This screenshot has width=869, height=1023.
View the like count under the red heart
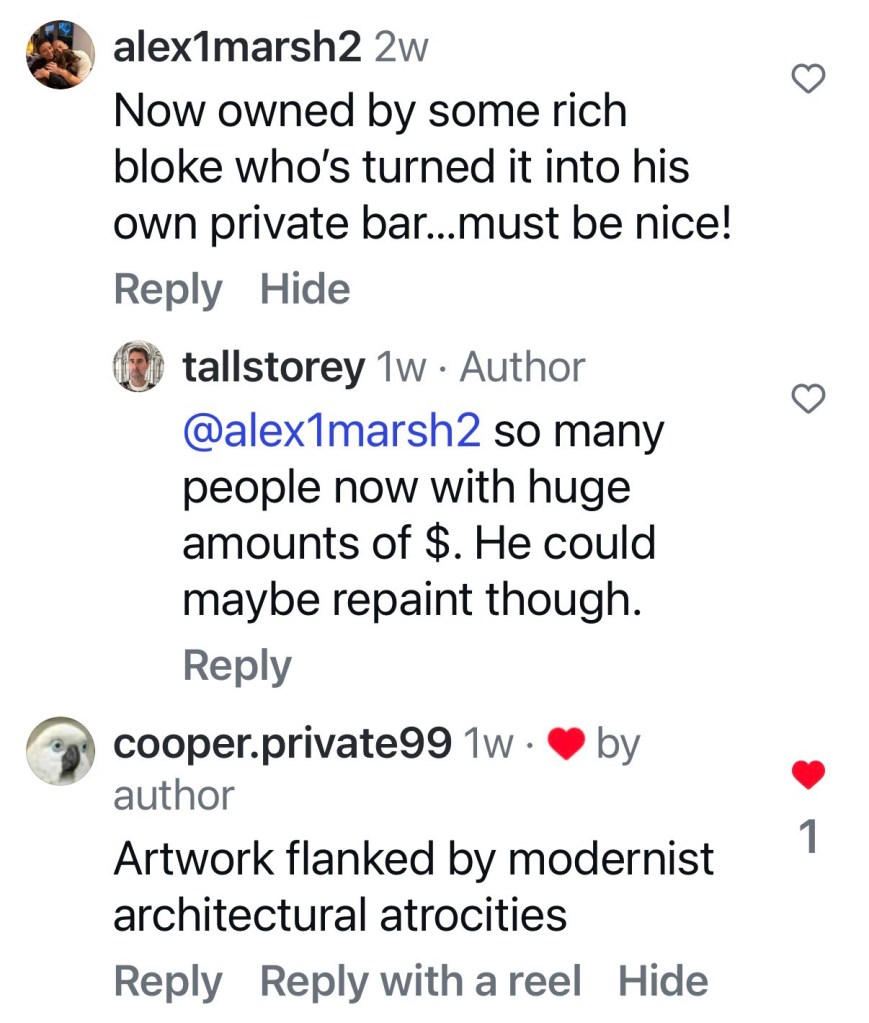click(x=809, y=840)
